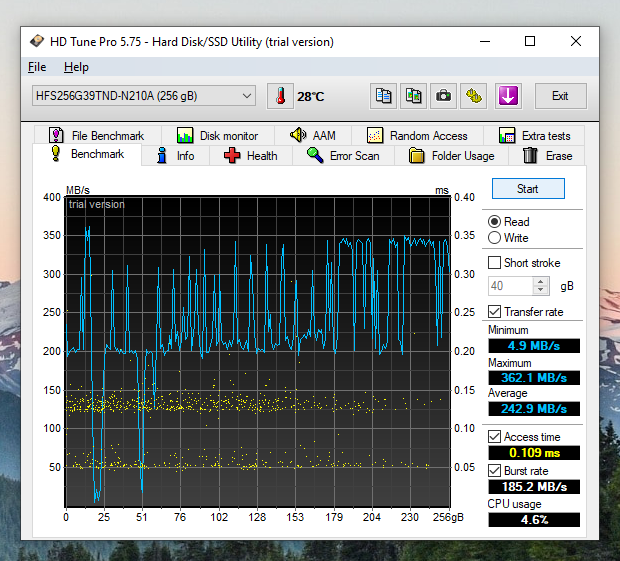Click the HD Tune app icon in title bar
This screenshot has height=561, width=620.
pyautogui.click(x=37, y=41)
